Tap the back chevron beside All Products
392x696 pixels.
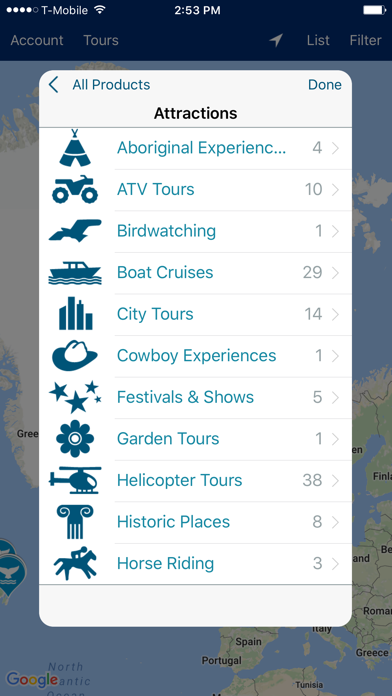pyautogui.click(x=53, y=84)
